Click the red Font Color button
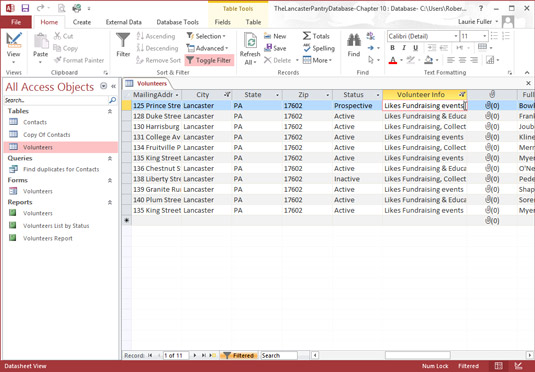The height and width of the screenshot is (372, 535). click(393, 60)
